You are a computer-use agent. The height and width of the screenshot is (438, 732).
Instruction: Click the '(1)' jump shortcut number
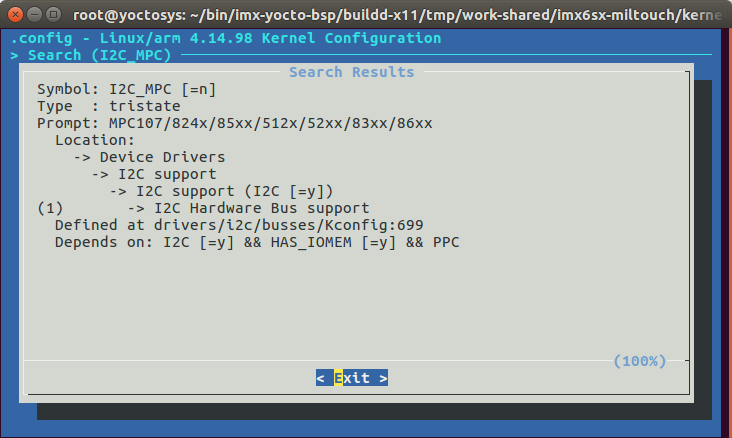(x=50, y=208)
